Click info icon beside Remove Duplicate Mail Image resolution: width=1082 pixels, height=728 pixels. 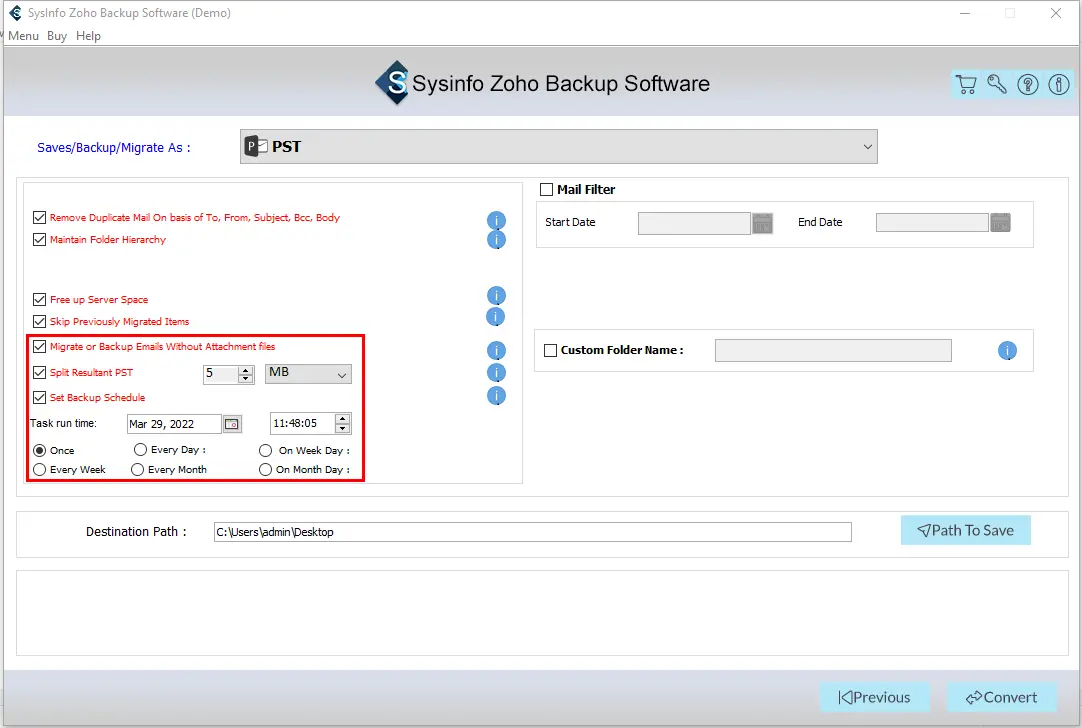pyautogui.click(x=496, y=221)
